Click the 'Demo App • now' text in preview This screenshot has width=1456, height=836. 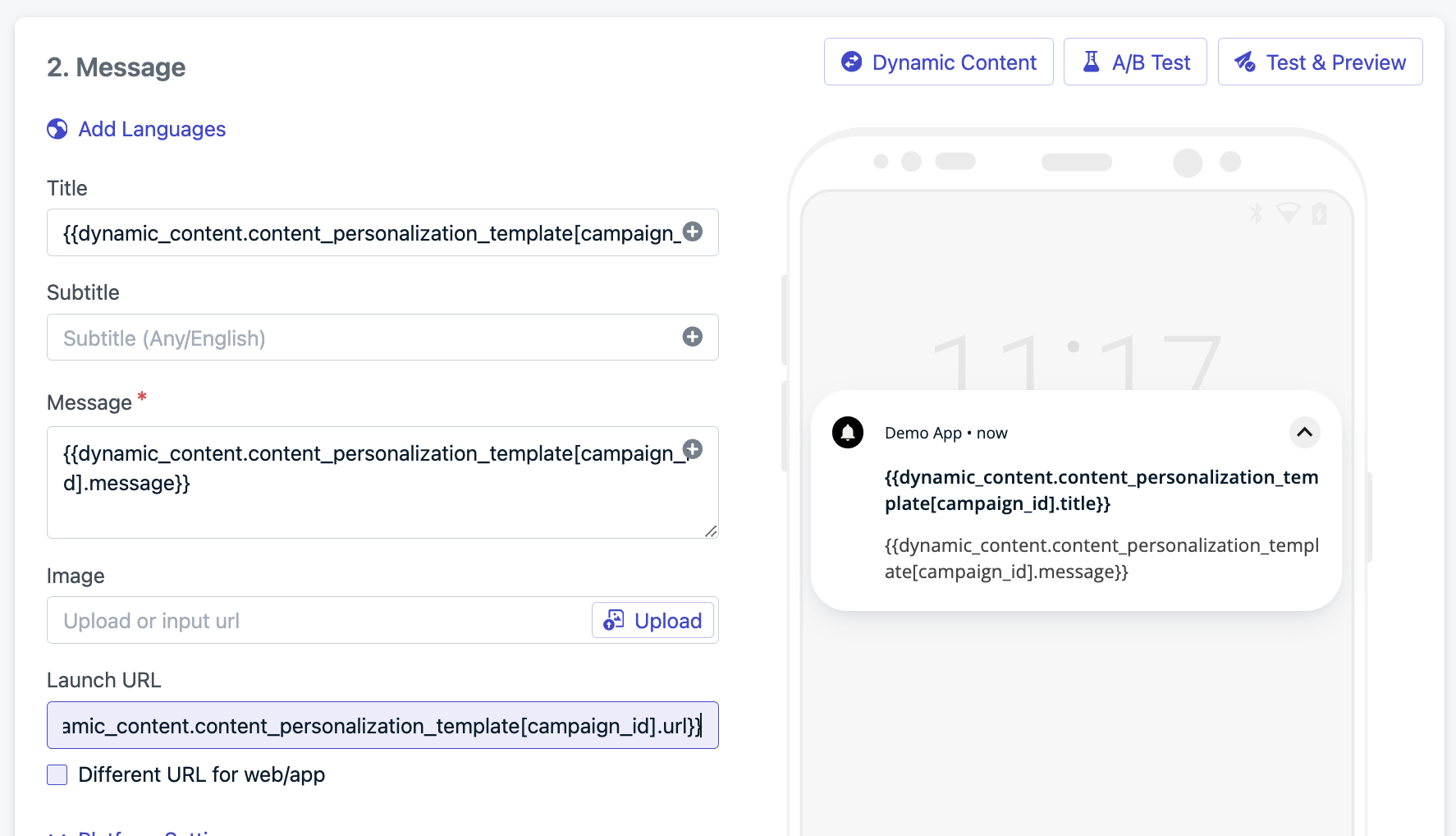point(946,433)
